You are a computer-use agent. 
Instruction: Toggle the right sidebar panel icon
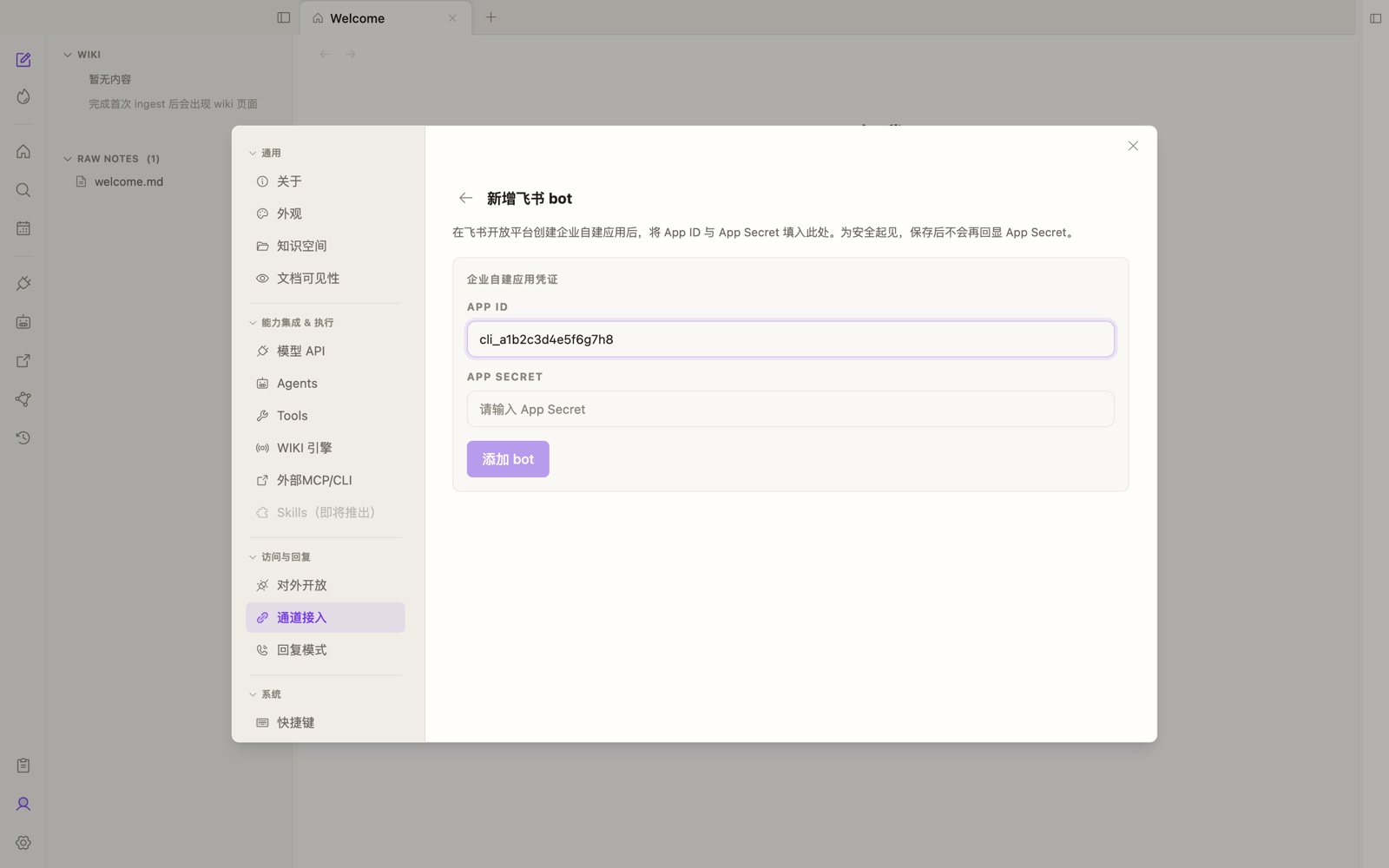tap(1375, 18)
